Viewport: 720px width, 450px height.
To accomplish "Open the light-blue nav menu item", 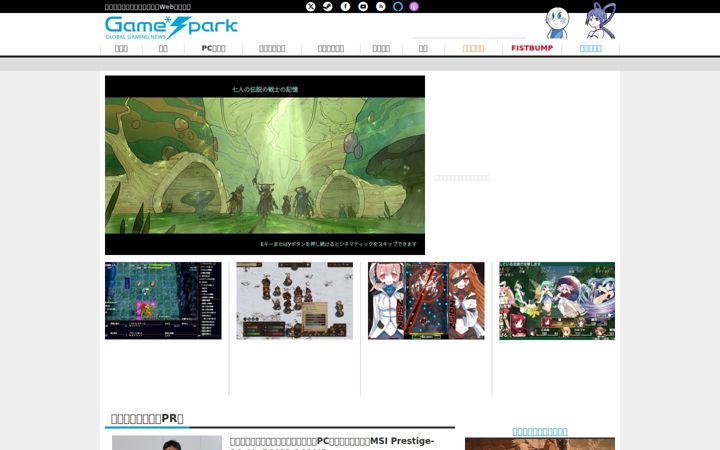I will (591, 48).
